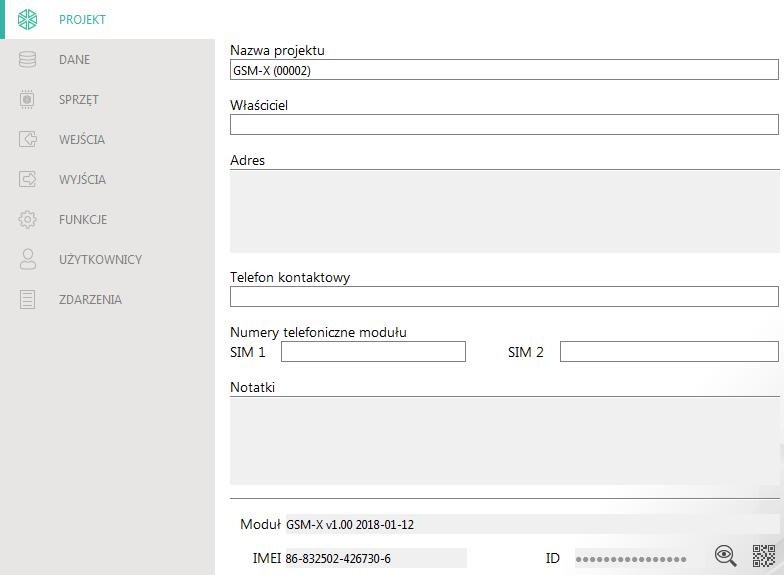The image size is (784, 575).
Task: Click into the Adres text area
Action: pyautogui.click(x=504, y=211)
